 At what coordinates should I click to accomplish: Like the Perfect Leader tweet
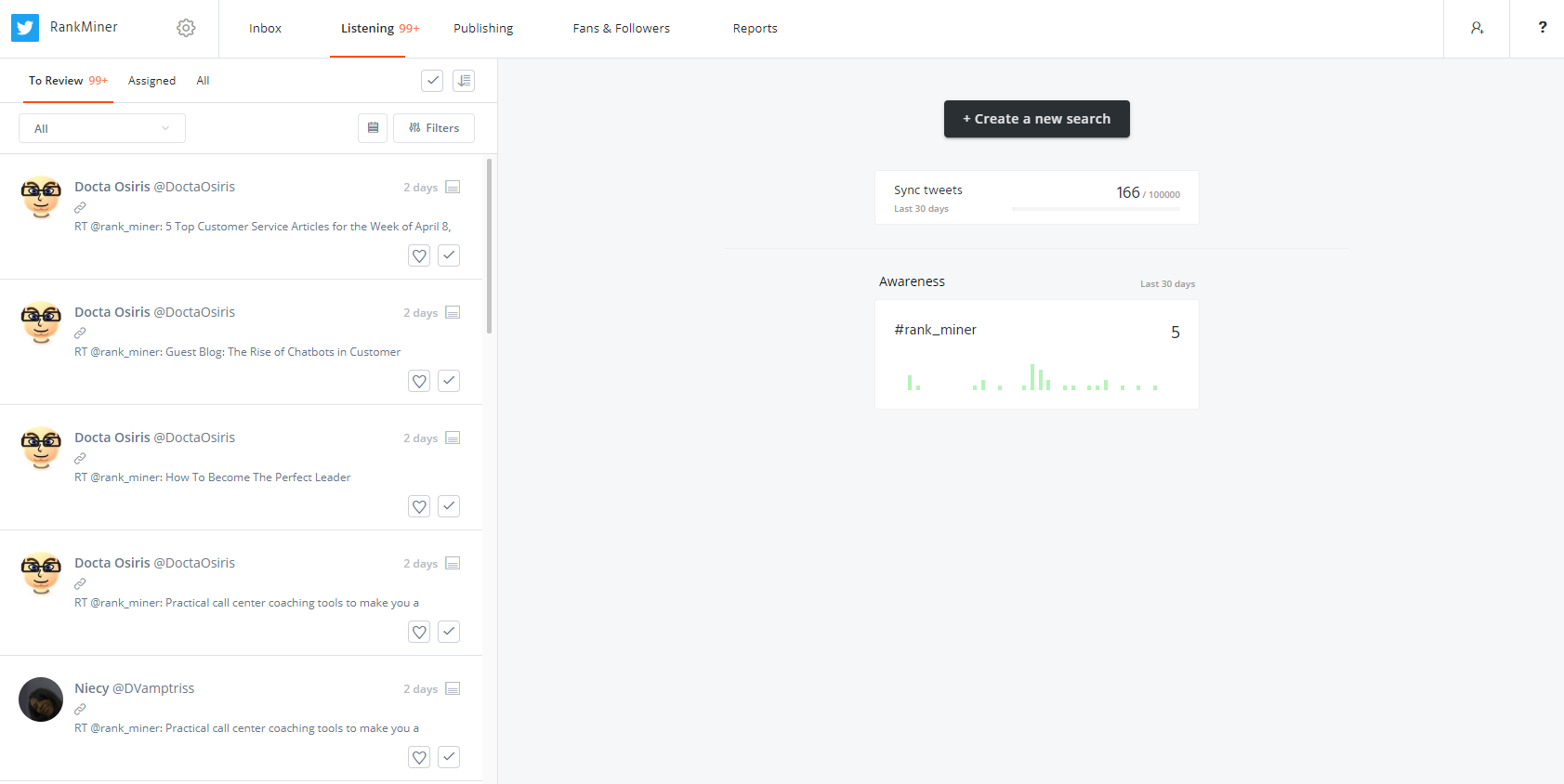(419, 506)
